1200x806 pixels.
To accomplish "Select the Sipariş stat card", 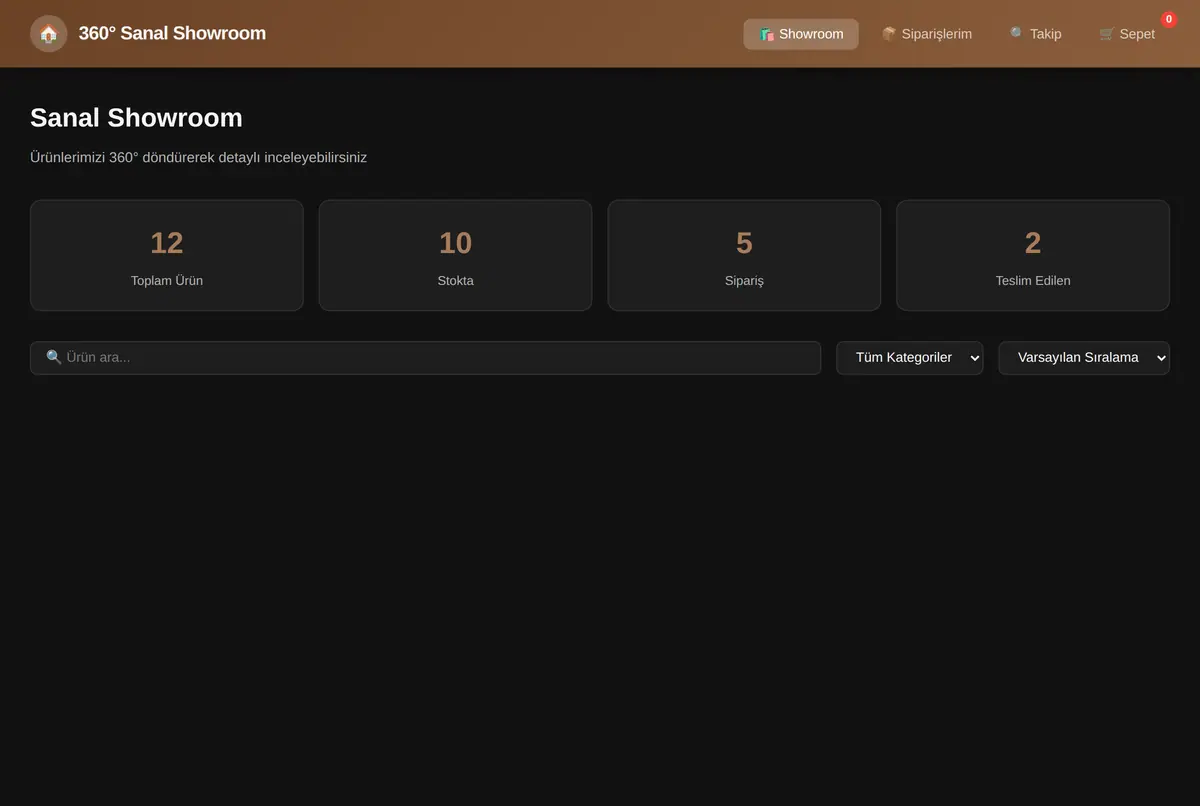I will pyautogui.click(x=744, y=255).
